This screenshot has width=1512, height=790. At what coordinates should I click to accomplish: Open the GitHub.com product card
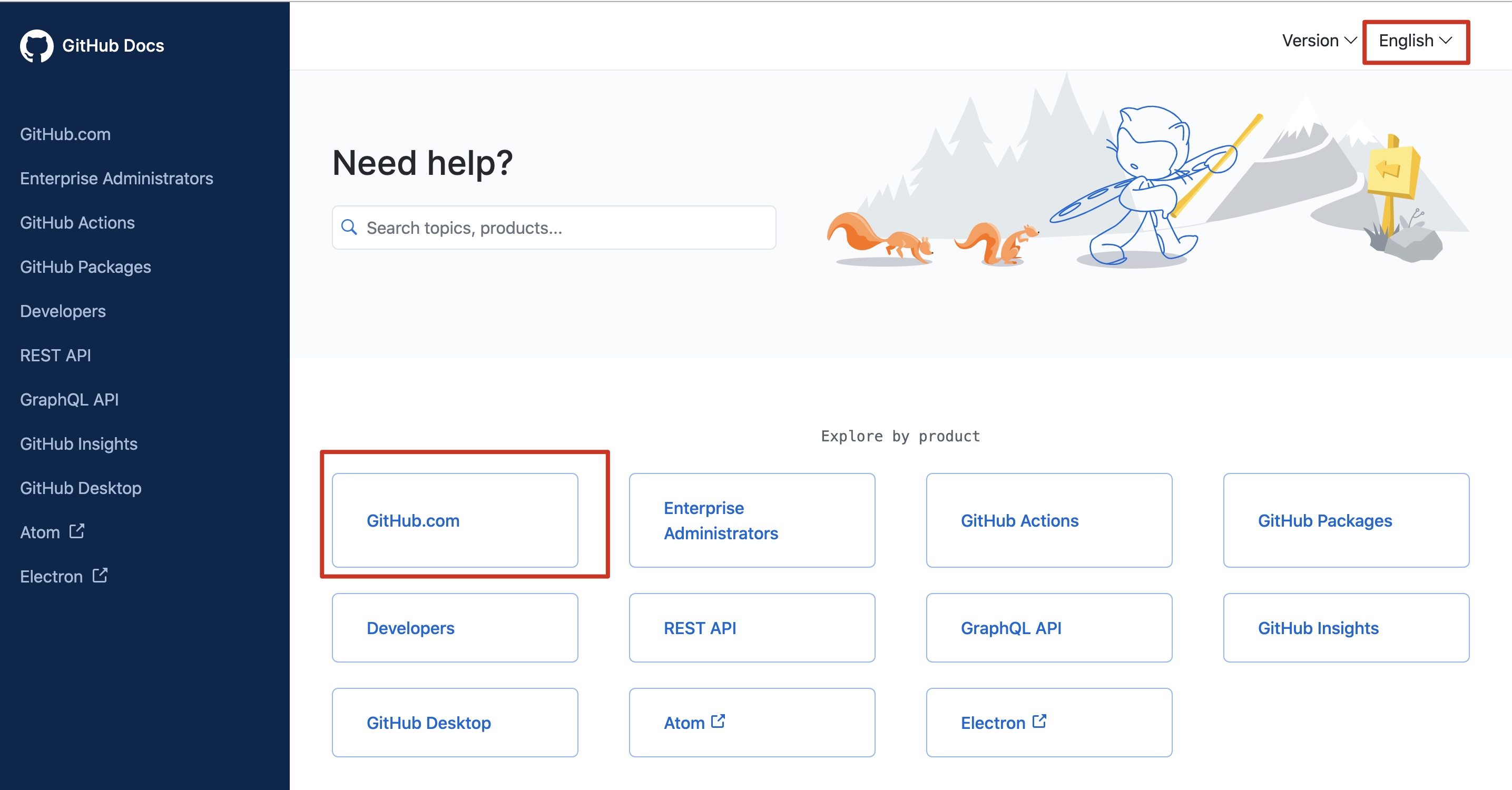pos(454,520)
